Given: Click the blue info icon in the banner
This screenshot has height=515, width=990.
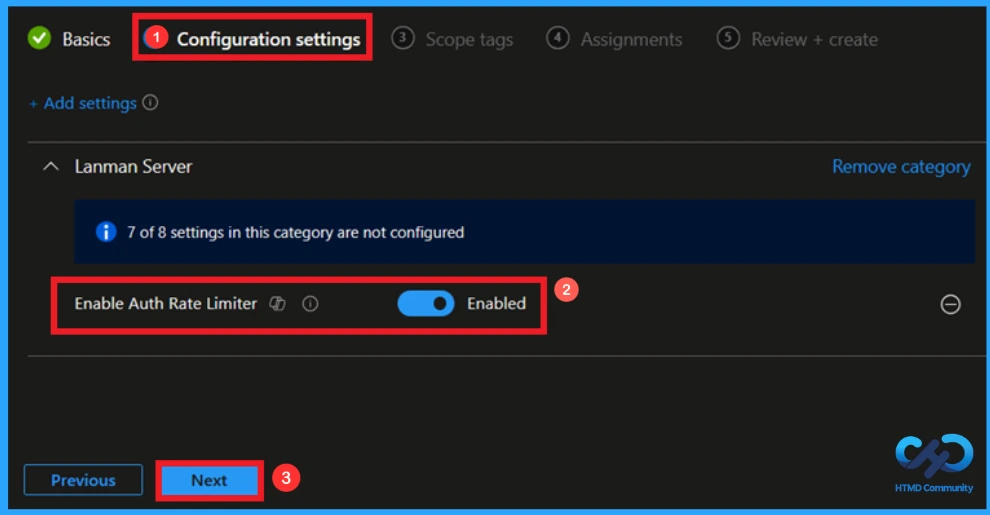Looking at the screenshot, I should tap(105, 232).
